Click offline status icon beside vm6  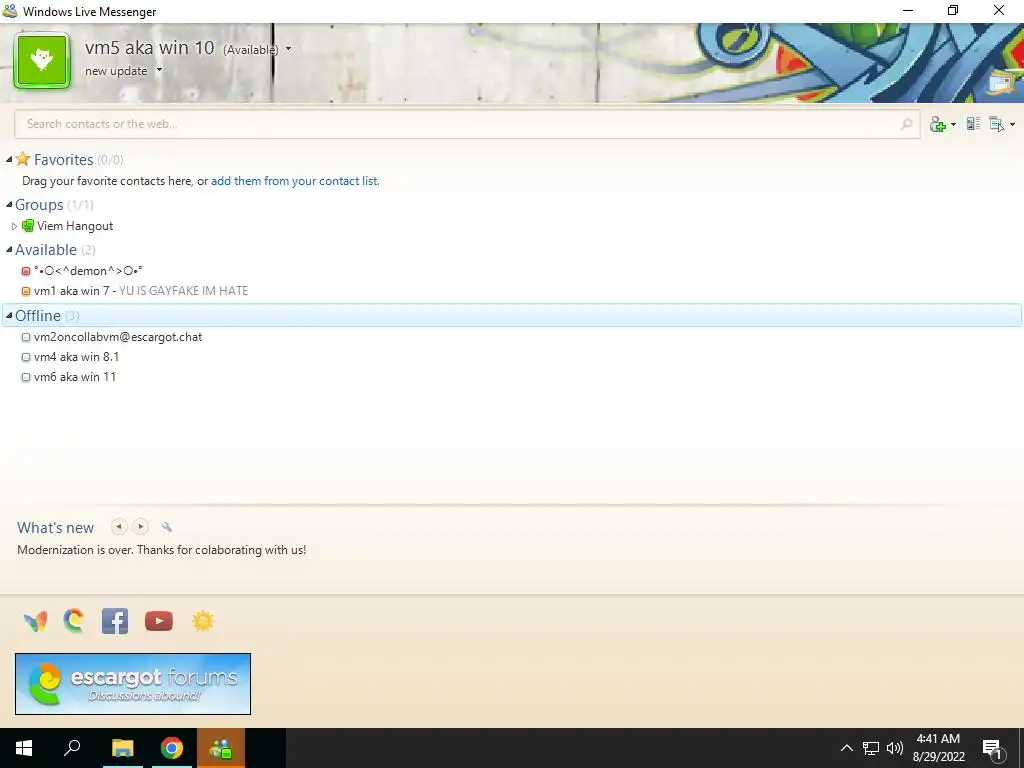point(26,377)
